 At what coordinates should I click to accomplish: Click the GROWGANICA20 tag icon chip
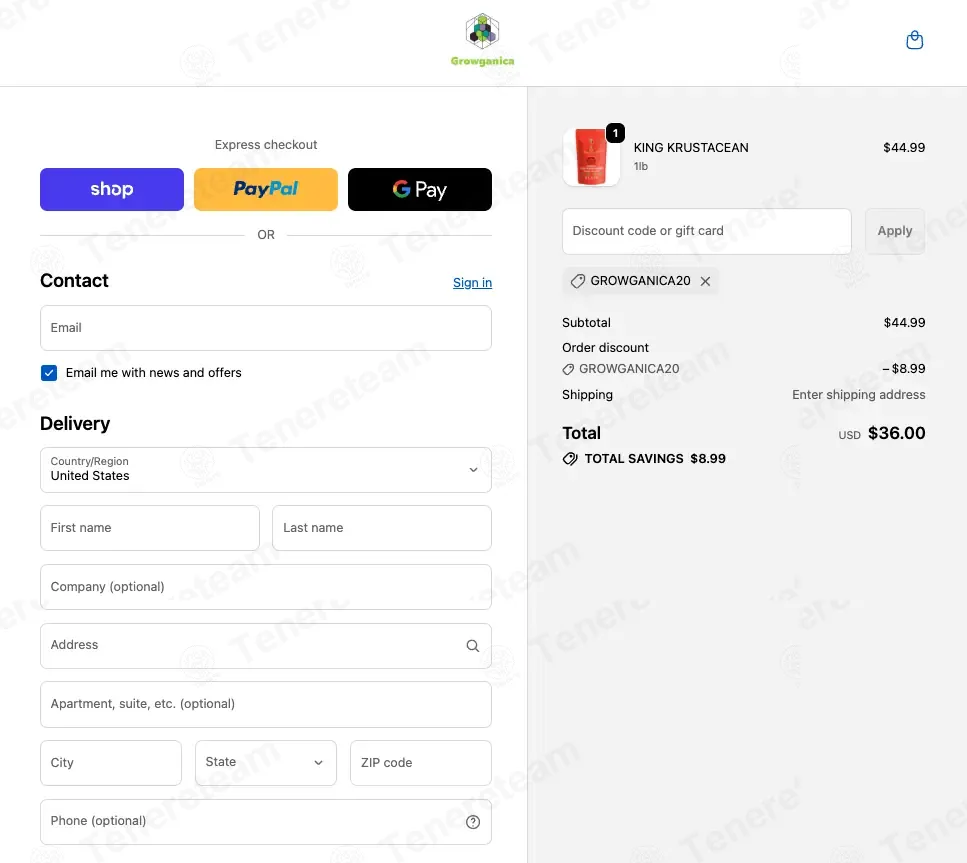(577, 281)
